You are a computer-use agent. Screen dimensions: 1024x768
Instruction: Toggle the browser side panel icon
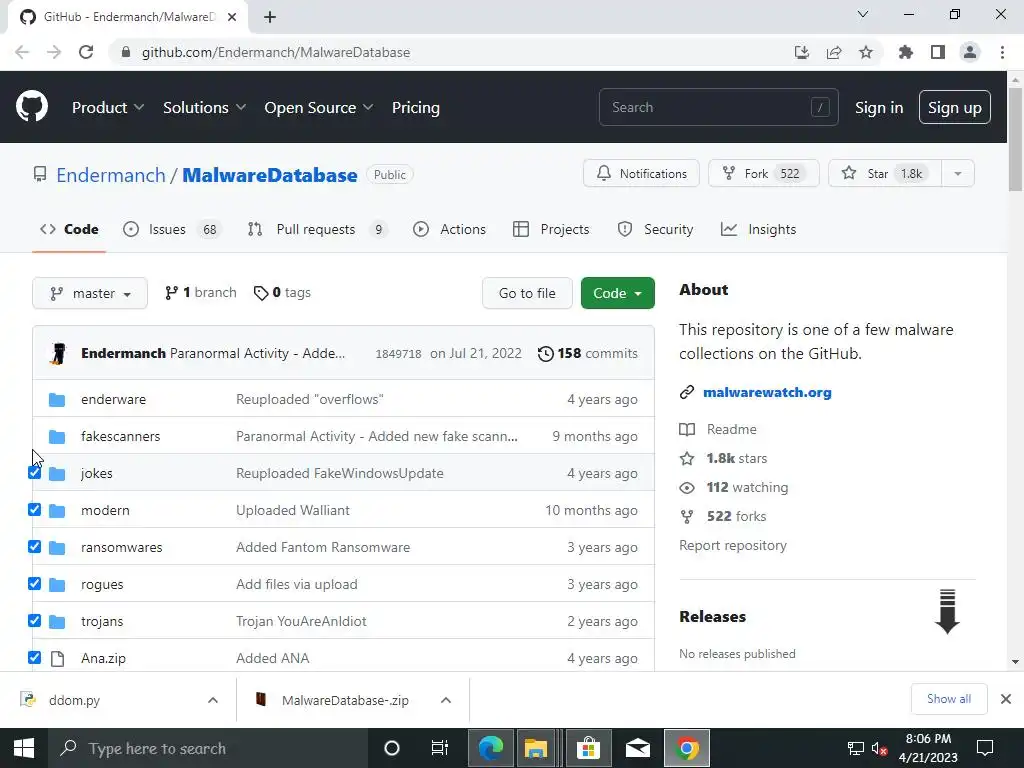938,52
